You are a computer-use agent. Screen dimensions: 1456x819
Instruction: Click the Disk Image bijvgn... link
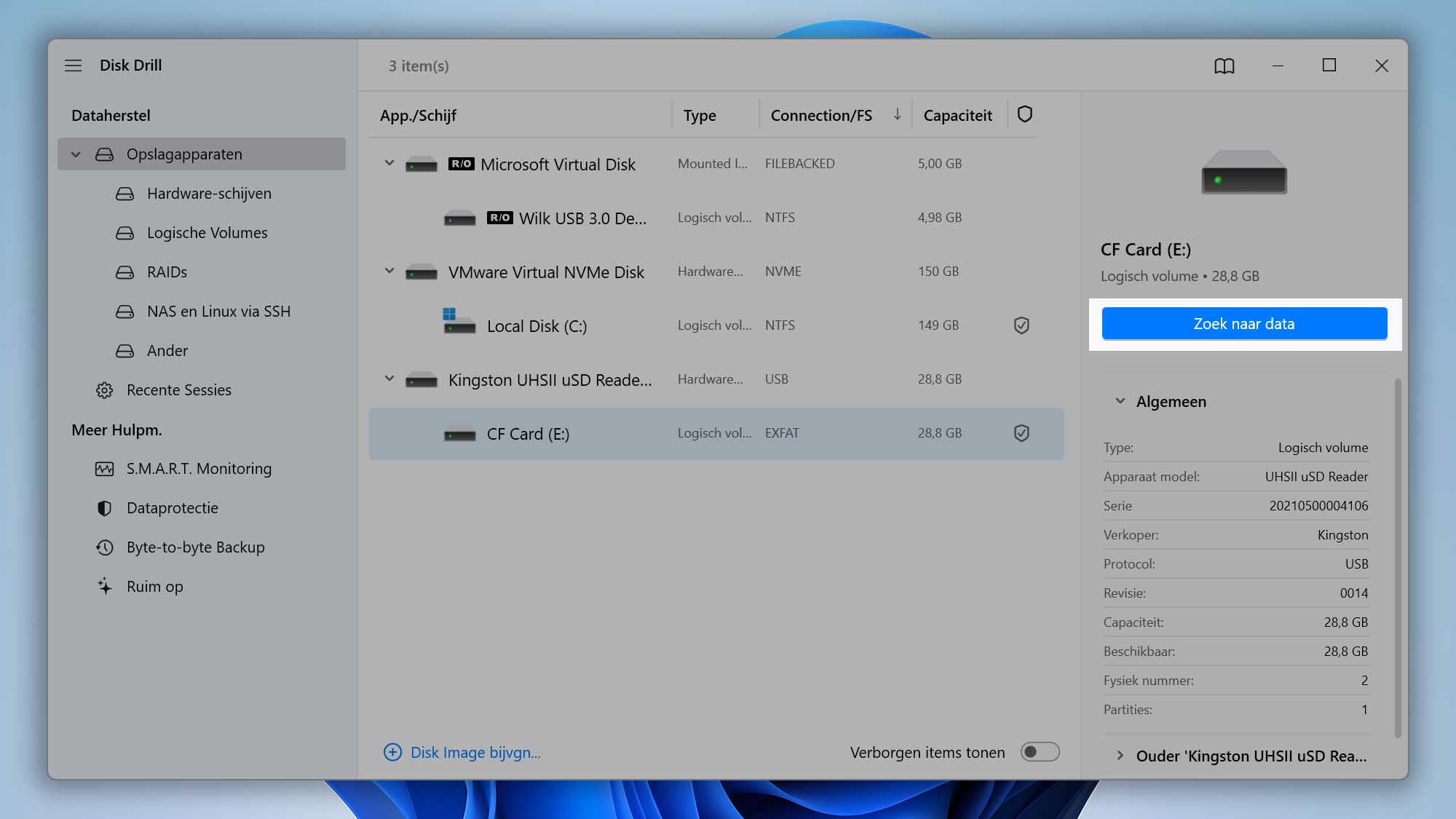point(475,753)
